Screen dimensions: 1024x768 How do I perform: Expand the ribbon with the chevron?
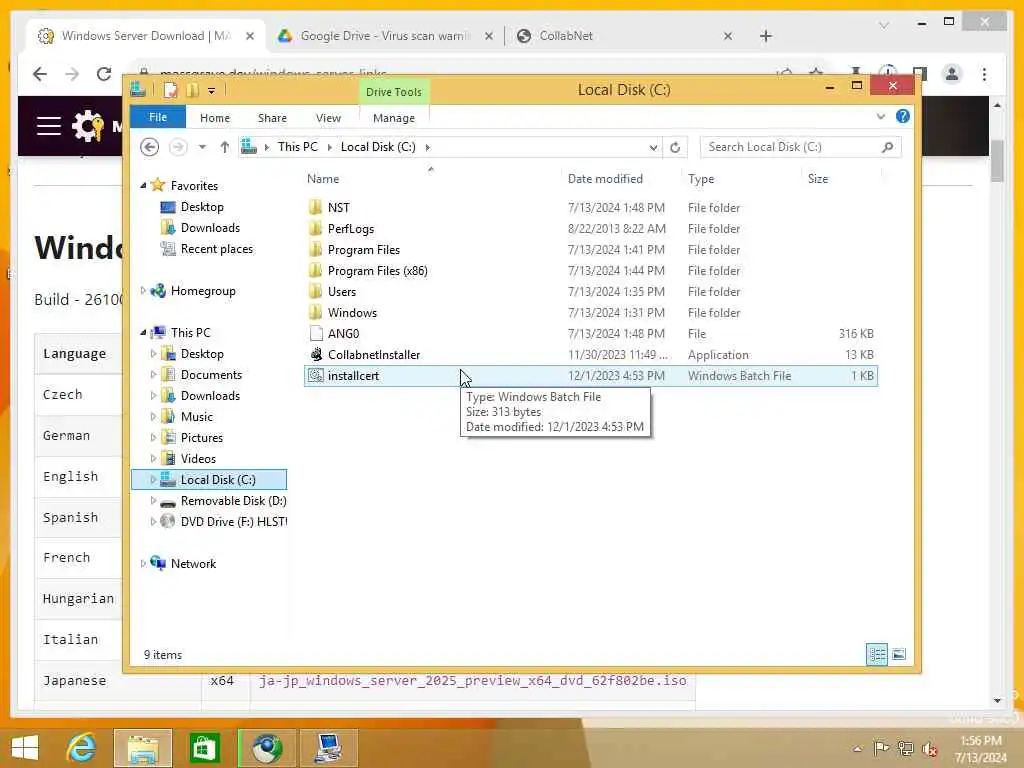pyautogui.click(x=880, y=117)
